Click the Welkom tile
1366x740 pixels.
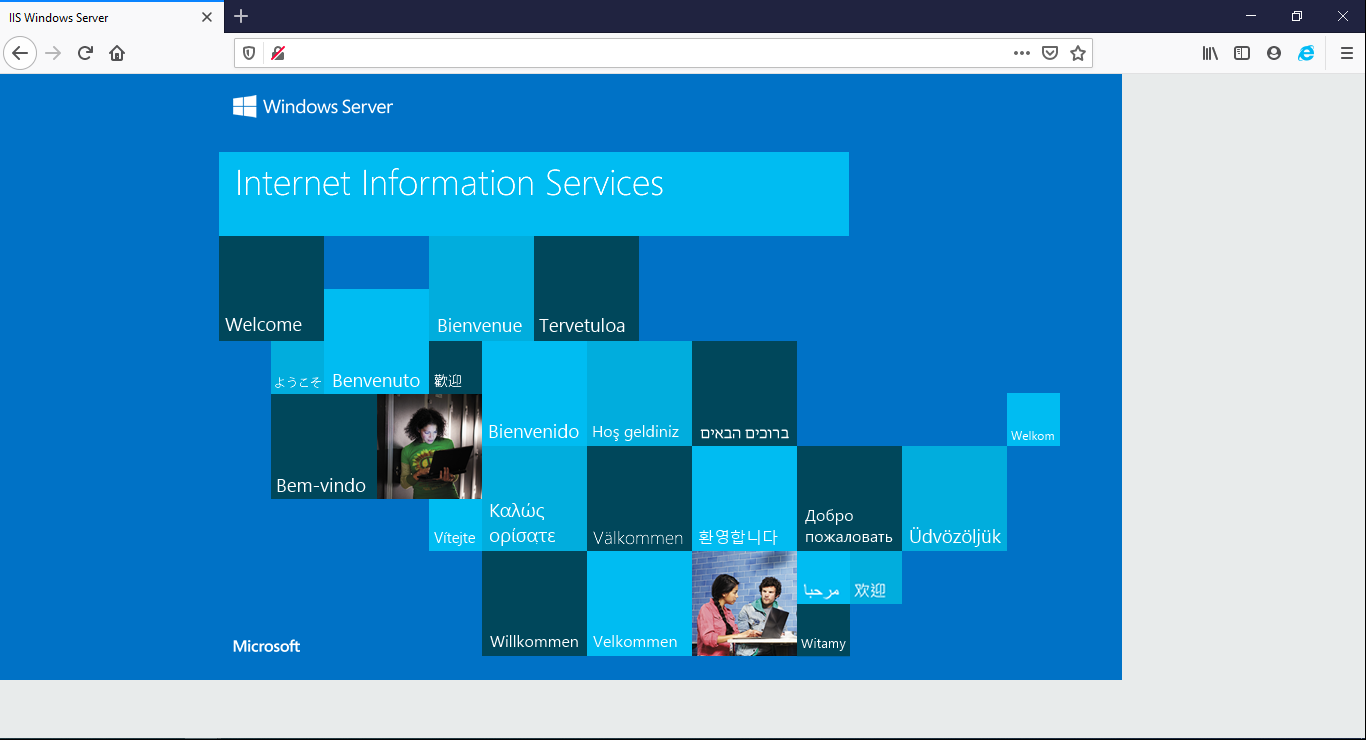click(1033, 419)
